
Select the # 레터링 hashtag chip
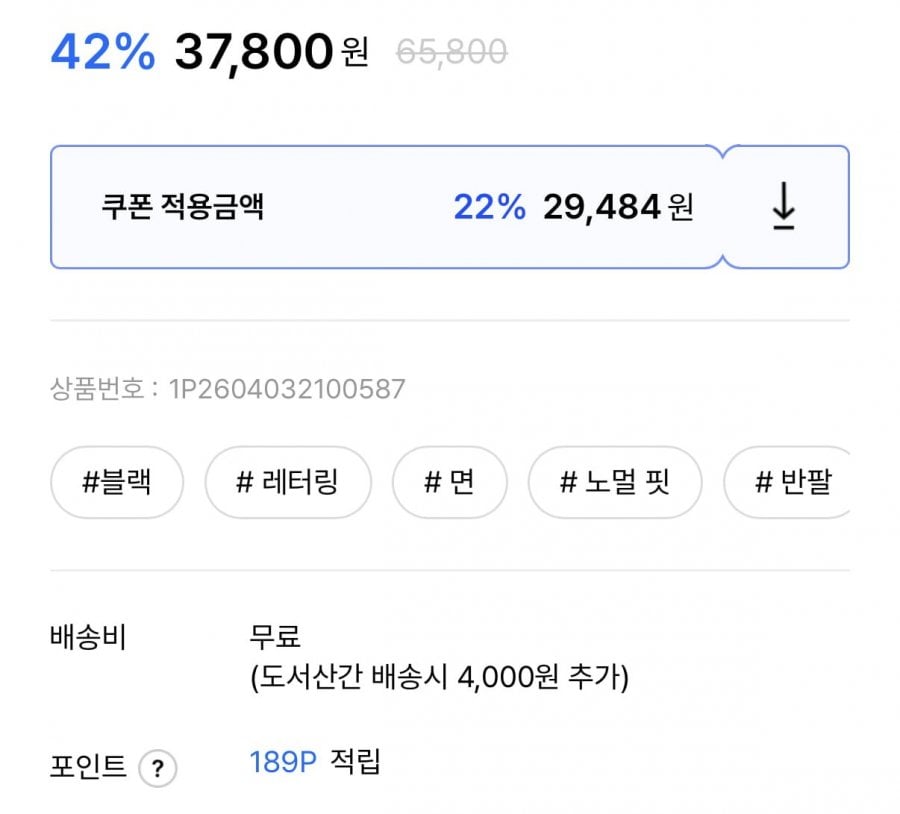288,482
